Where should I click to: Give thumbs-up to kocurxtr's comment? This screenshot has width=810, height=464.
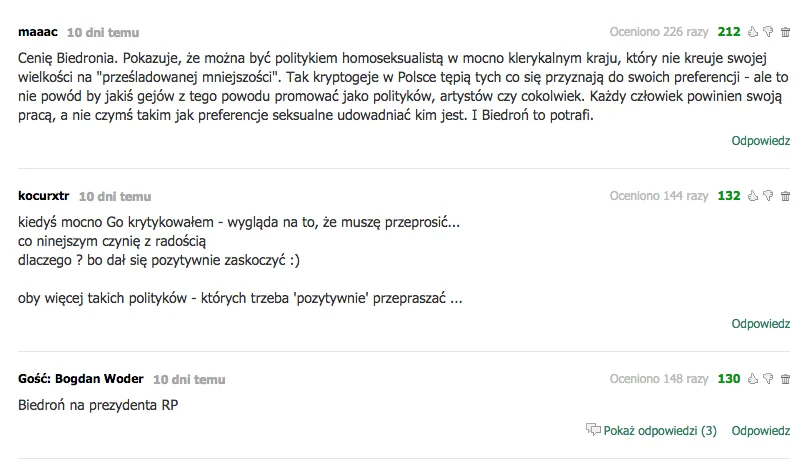[x=753, y=196]
